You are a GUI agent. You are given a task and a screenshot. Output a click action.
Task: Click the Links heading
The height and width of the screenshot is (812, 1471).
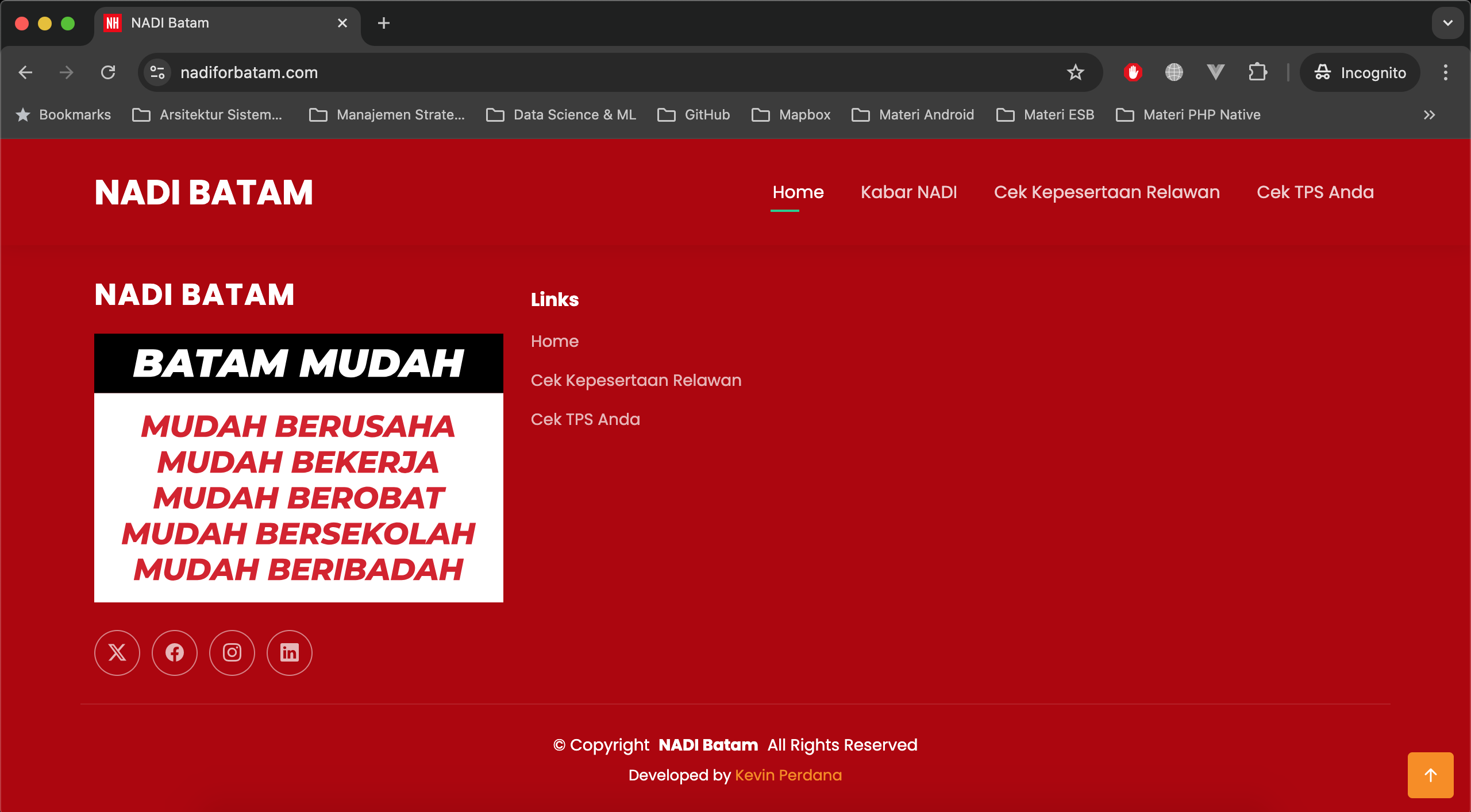(x=554, y=299)
